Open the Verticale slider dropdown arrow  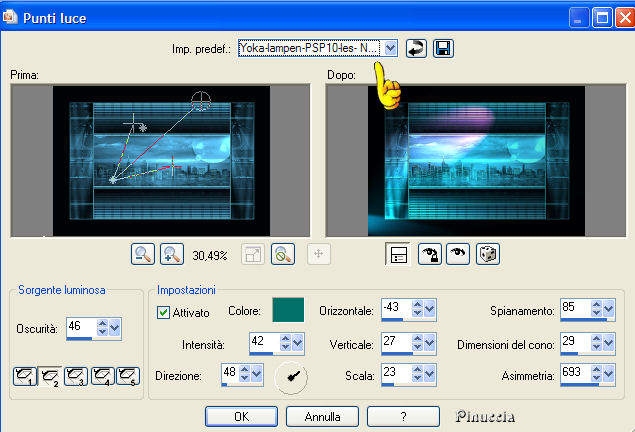[x=429, y=343]
